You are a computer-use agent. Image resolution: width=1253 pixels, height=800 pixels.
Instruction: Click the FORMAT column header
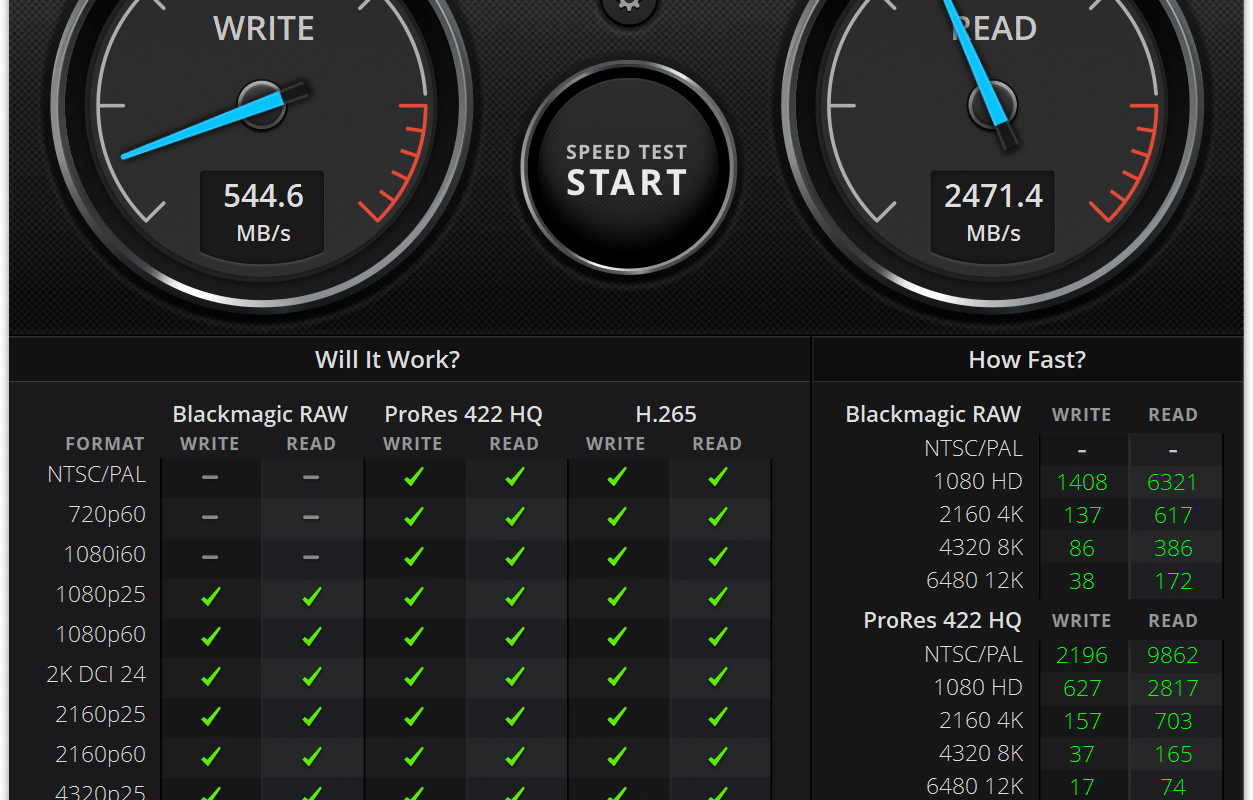click(105, 444)
